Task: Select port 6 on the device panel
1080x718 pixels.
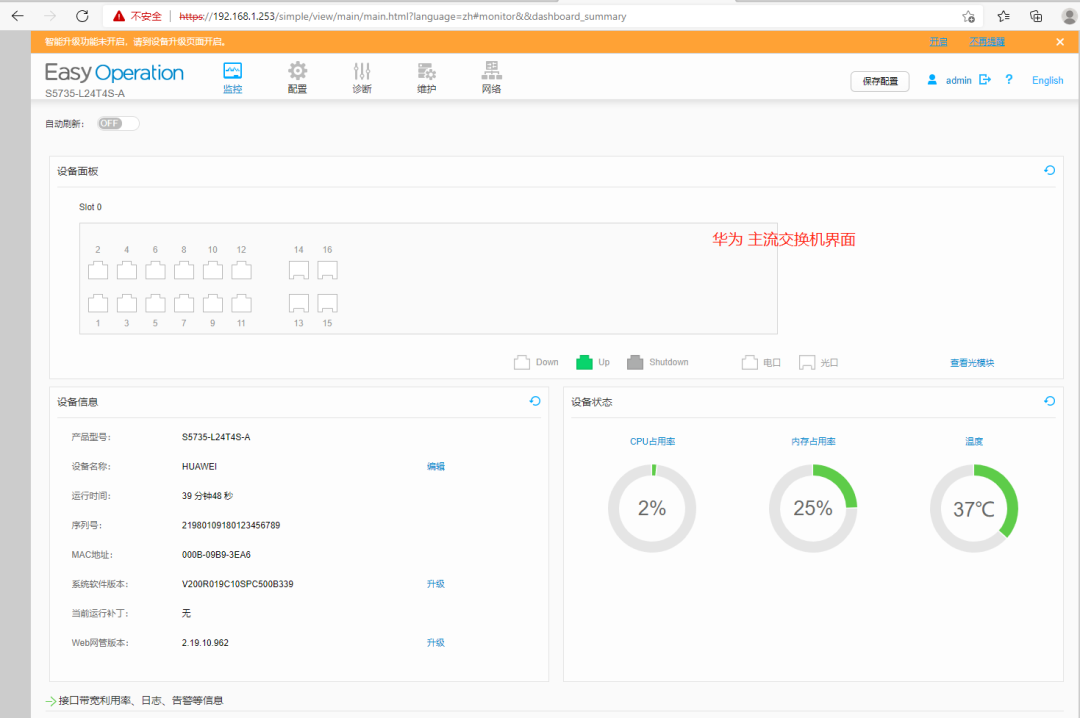Action: [155, 270]
